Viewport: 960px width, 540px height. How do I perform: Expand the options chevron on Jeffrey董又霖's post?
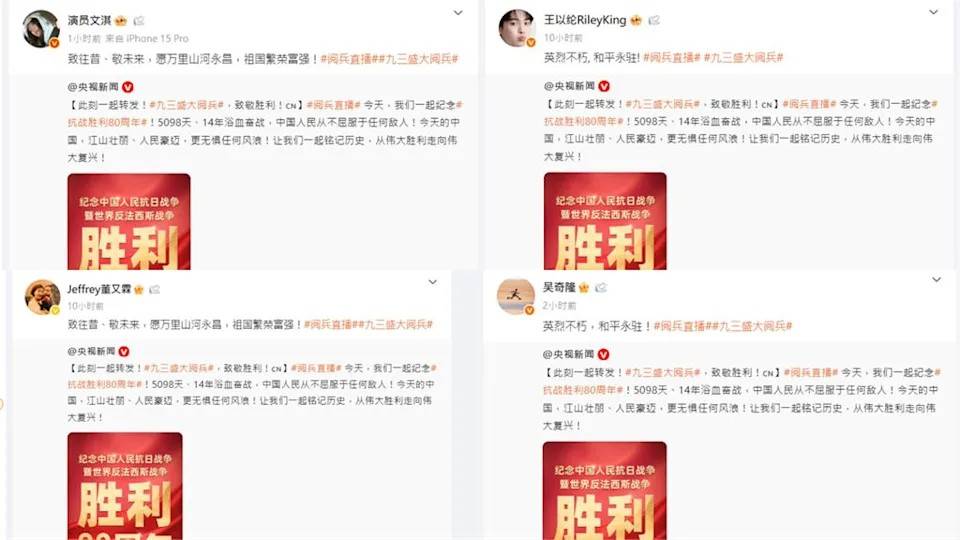[x=432, y=282]
